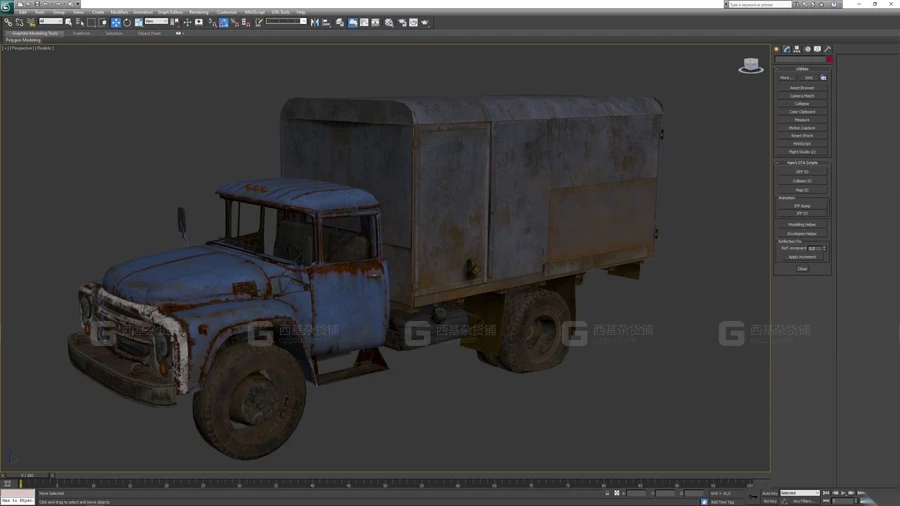The image size is (900, 506).
Task: Click the Use Pivot Point Center icon
Action: [175, 22]
